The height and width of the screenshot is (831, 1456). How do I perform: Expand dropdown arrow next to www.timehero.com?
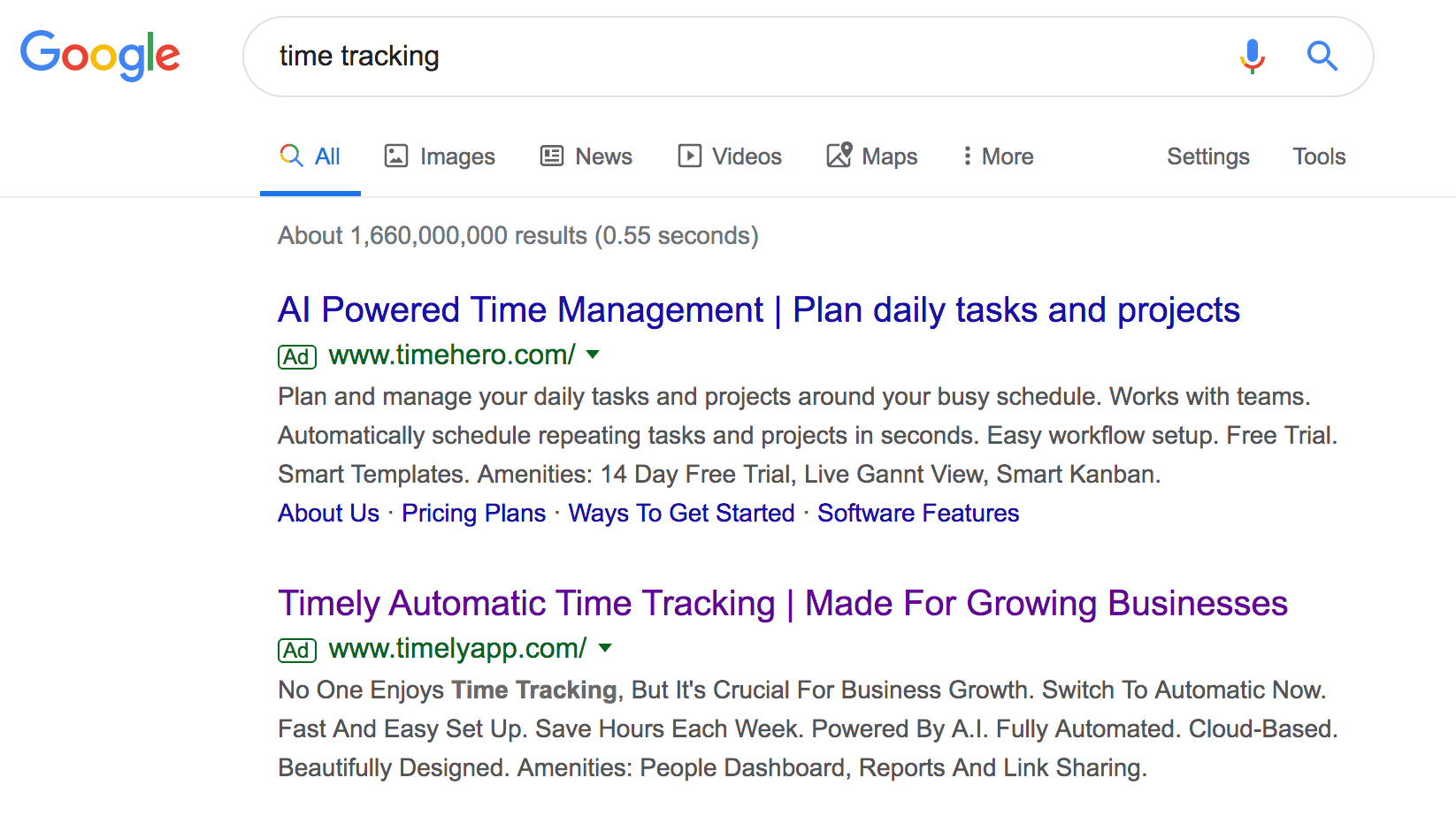(593, 355)
